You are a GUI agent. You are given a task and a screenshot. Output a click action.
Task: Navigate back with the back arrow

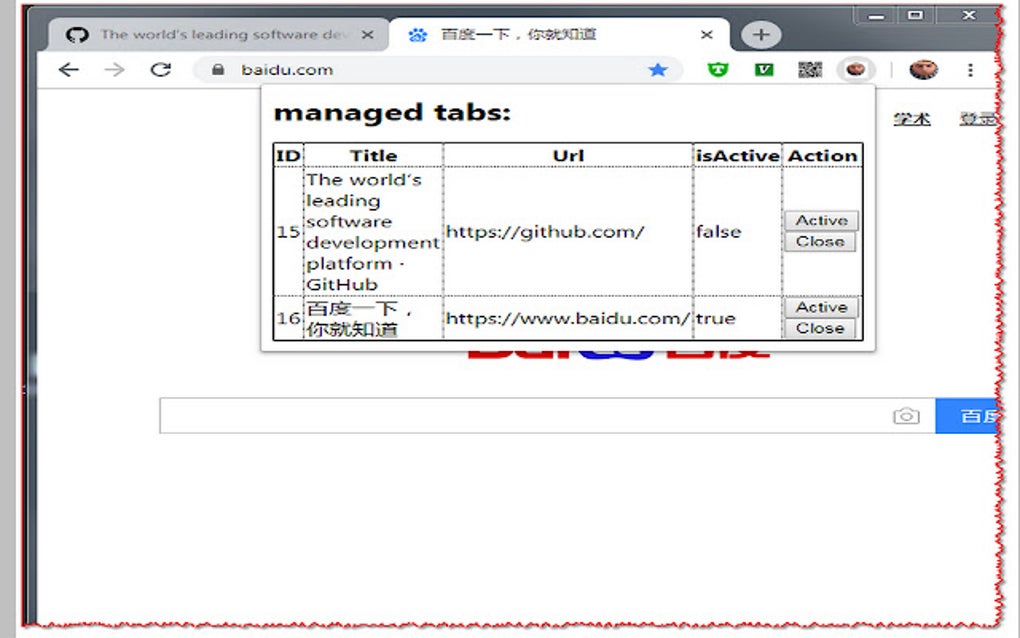click(68, 70)
